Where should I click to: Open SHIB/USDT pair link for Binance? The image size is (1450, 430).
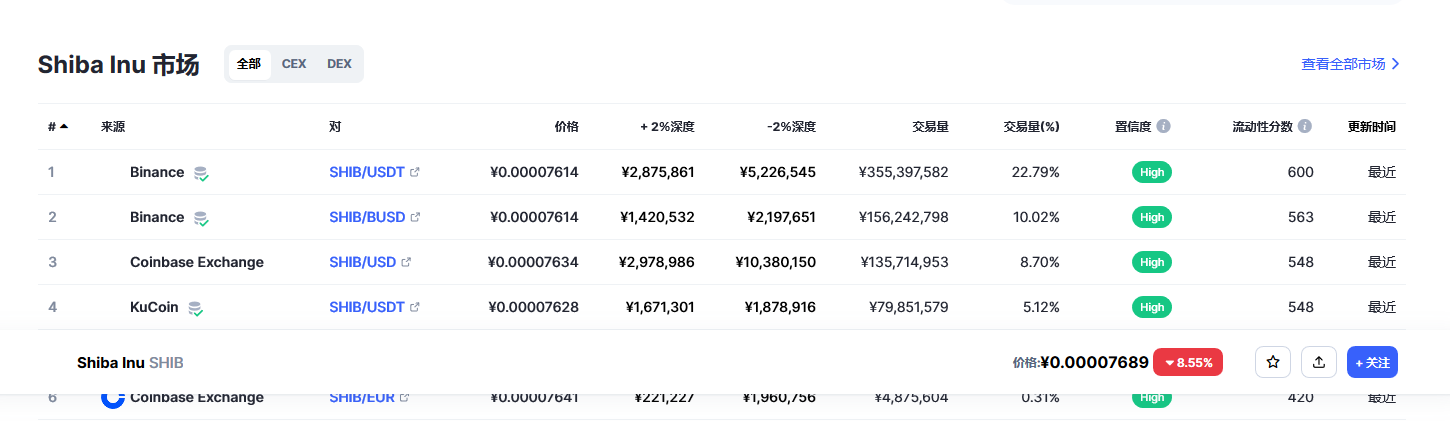366,172
